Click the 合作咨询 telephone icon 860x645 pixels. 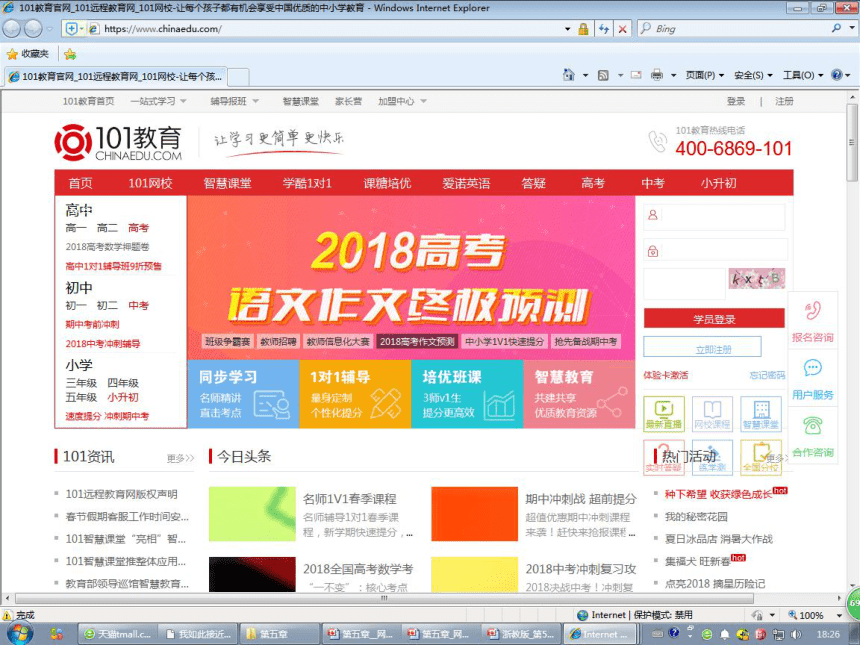(813, 426)
